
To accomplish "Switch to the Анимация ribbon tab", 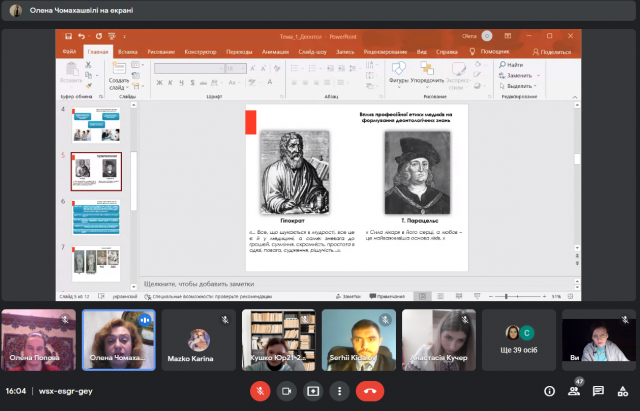I will pos(275,50).
